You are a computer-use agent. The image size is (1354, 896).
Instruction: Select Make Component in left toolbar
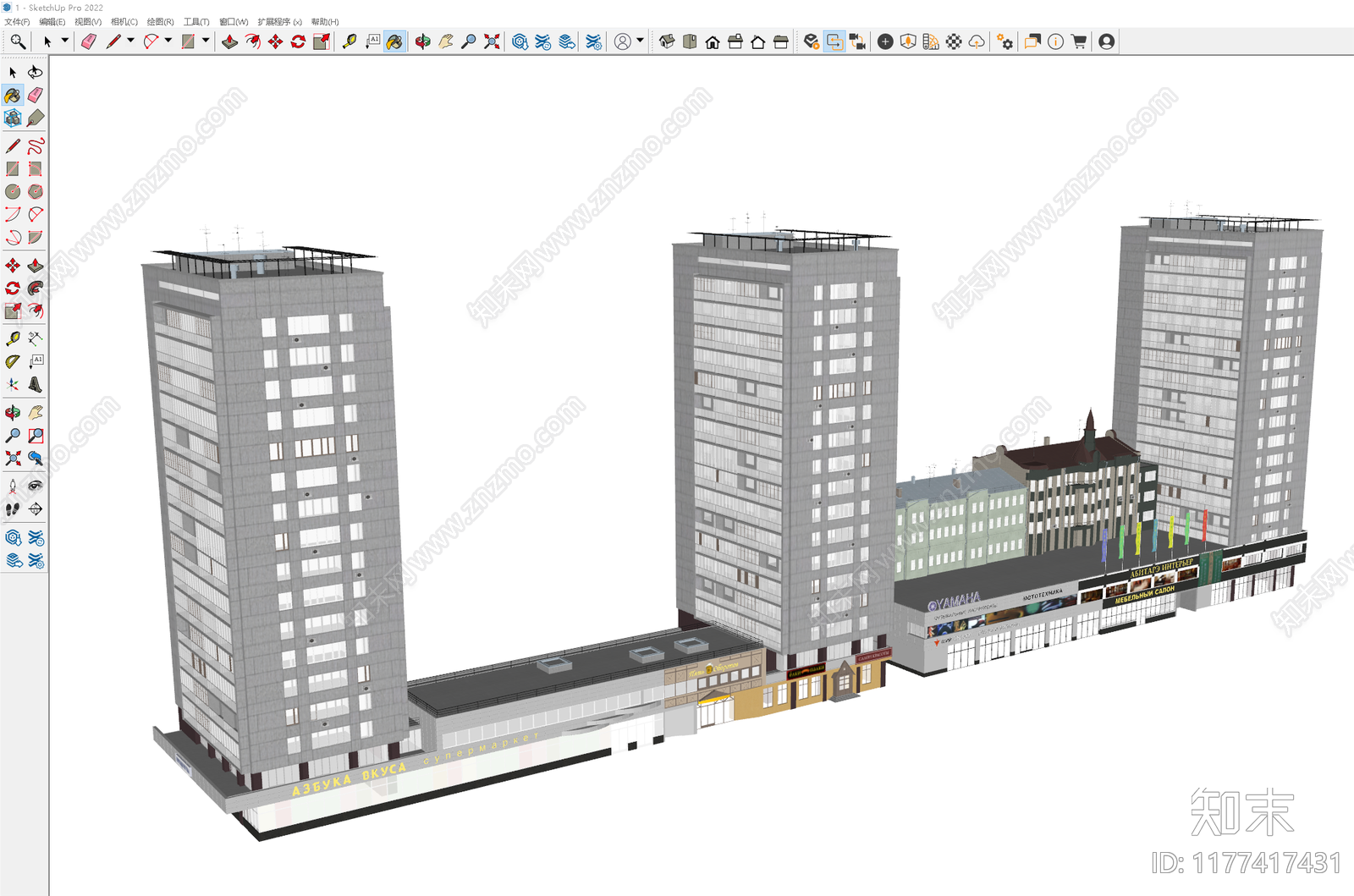click(13, 118)
